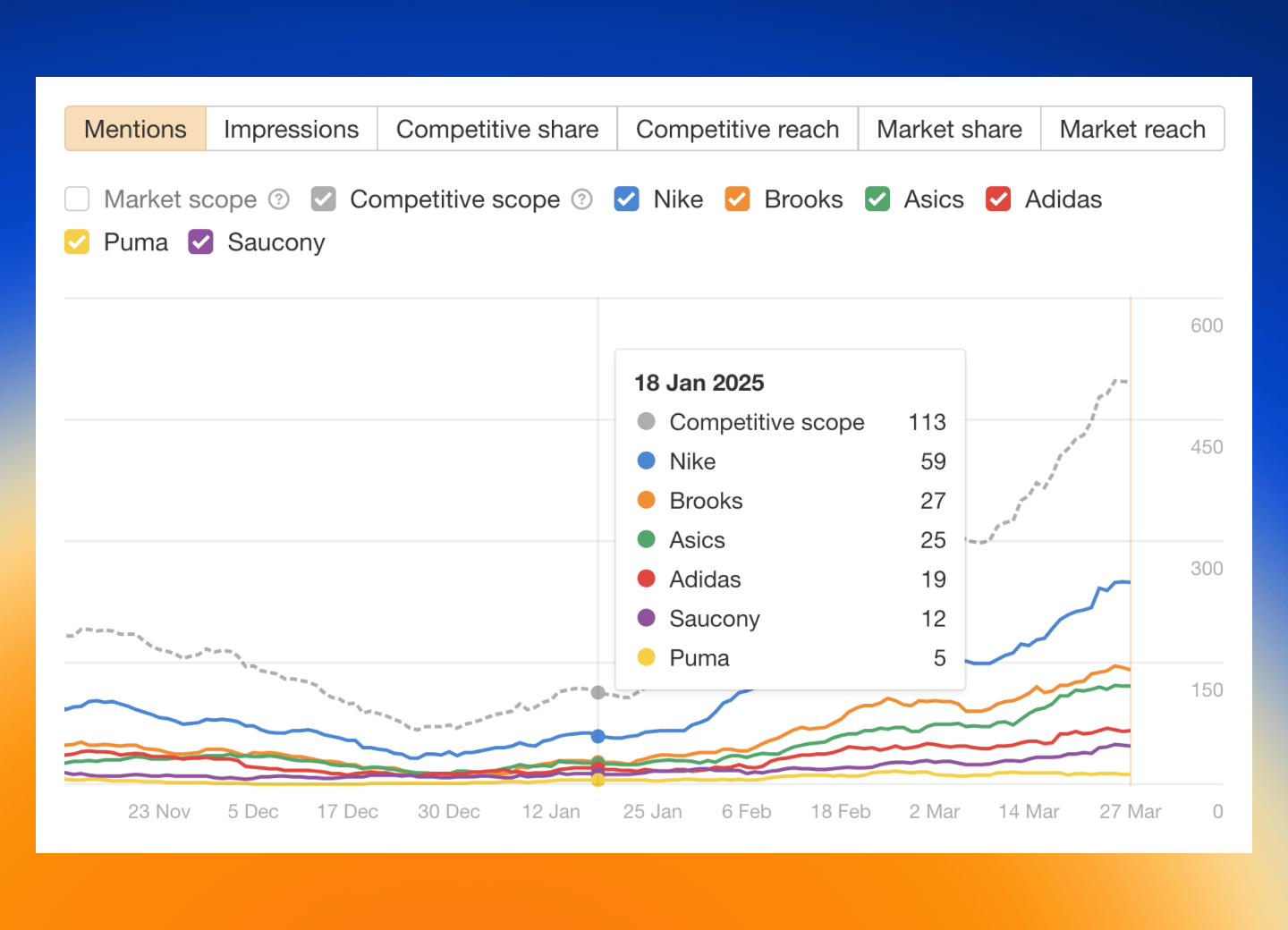Viewport: 1288px width, 930px height.
Task: Click the 600 y-axis label
Action: click(x=1207, y=325)
